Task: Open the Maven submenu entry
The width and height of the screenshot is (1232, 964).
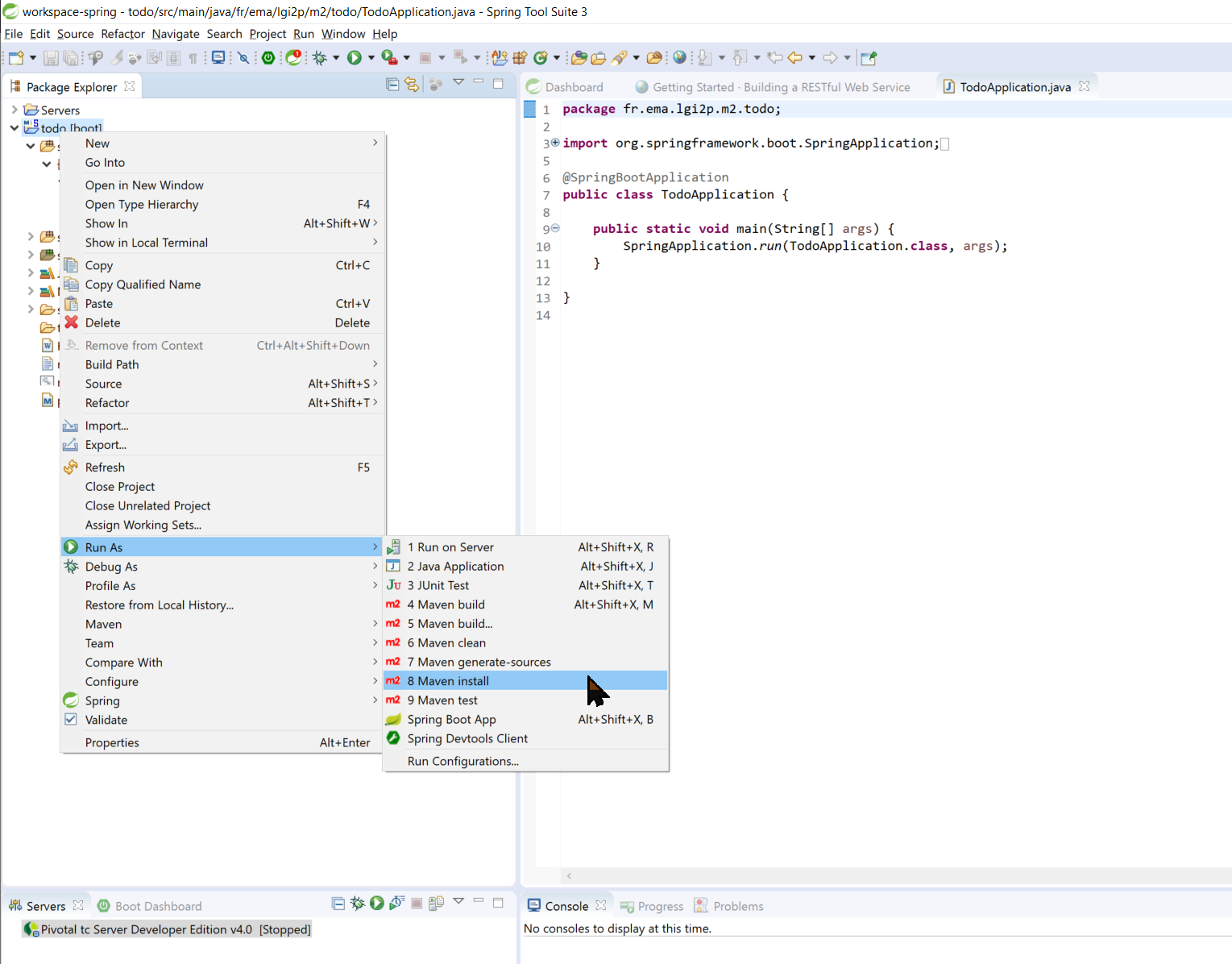Action: [x=221, y=625]
